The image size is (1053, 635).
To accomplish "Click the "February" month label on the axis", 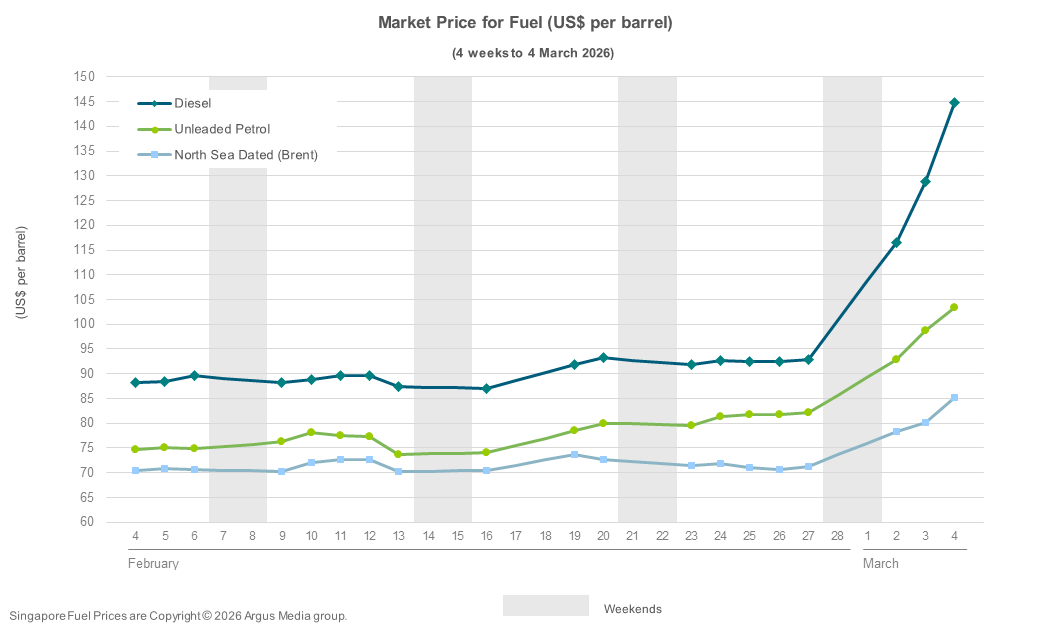I will [x=153, y=563].
